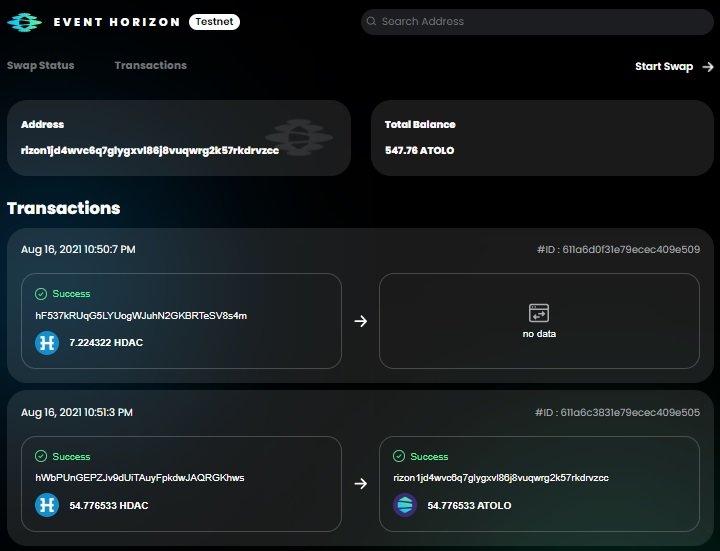Click the HDAC coin icon beside 7.224322
Screen dimensions: 720x551
click(47, 343)
